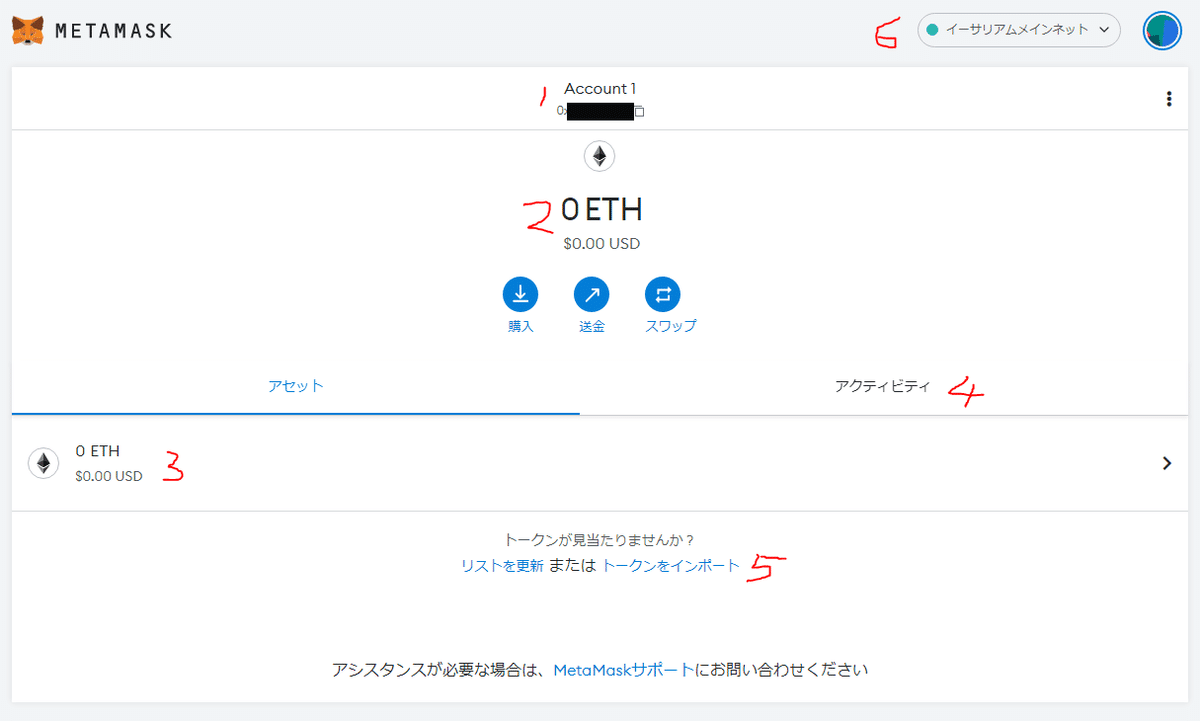Click the MetaMask fox logo
The height and width of the screenshot is (721, 1200).
click(27, 30)
